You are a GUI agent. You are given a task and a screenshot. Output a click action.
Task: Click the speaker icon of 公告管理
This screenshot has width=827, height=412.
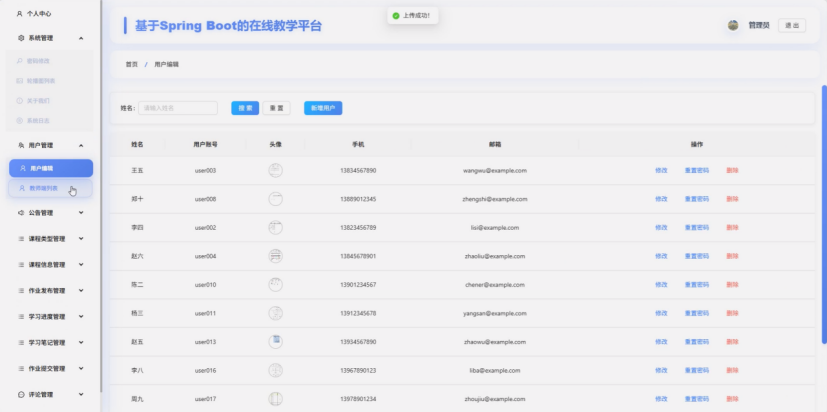[x=21, y=213]
